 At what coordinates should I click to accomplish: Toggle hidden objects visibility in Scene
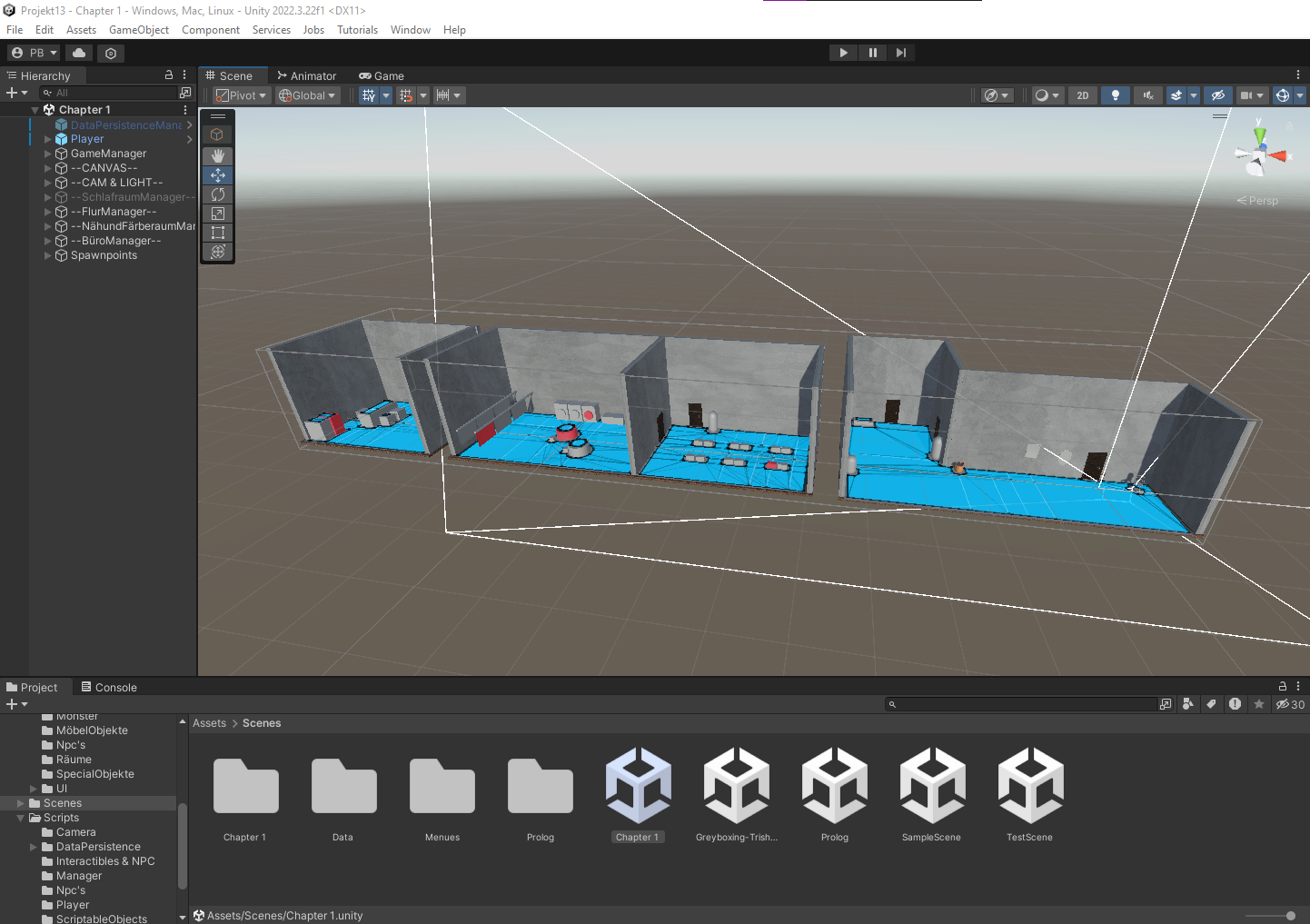click(1218, 95)
